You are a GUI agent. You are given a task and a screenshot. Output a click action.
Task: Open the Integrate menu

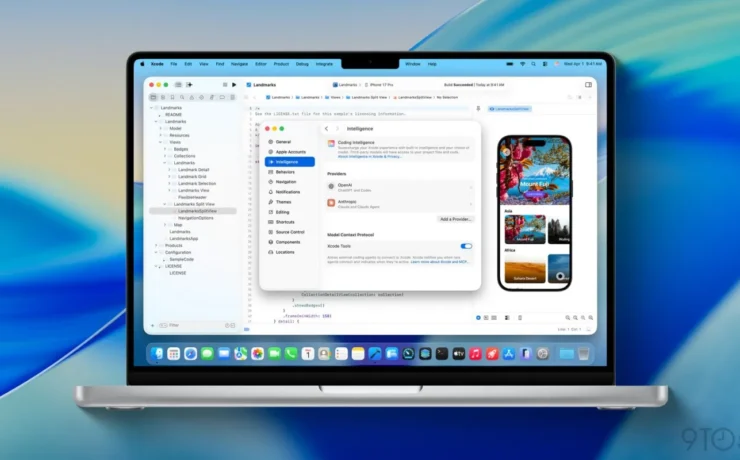tap(324, 64)
